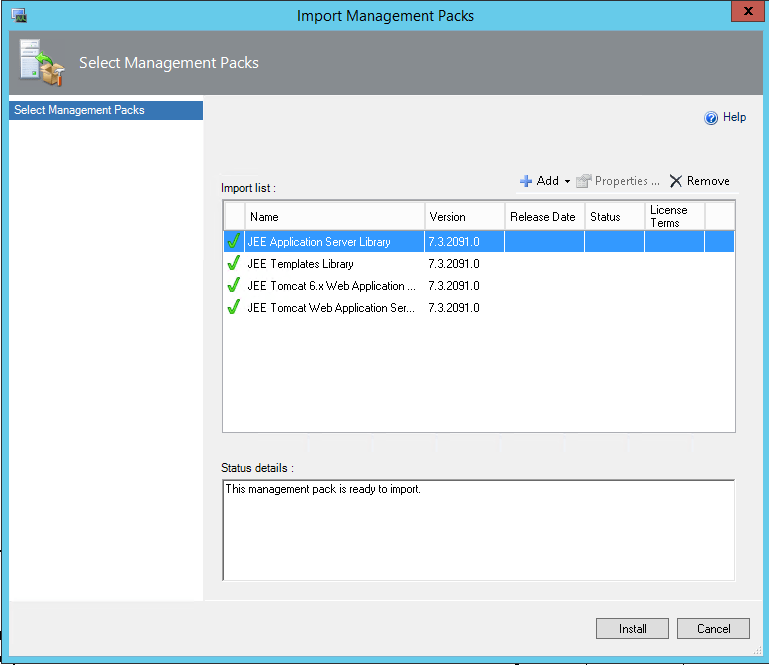Click the Remove toolbar label
The image size is (769, 667).
click(708, 181)
